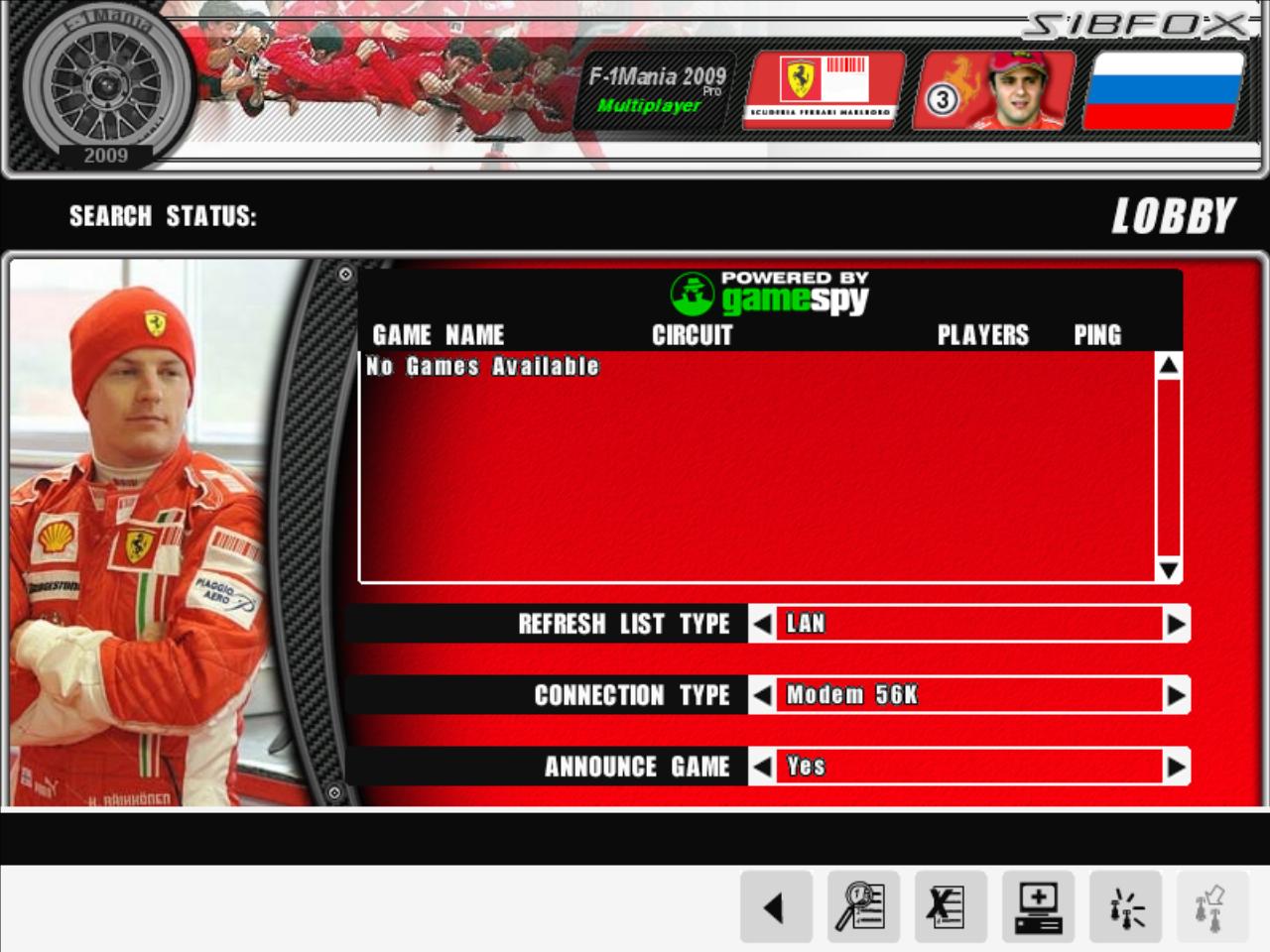
Task: Click the cancel search list icon
Action: click(951, 906)
